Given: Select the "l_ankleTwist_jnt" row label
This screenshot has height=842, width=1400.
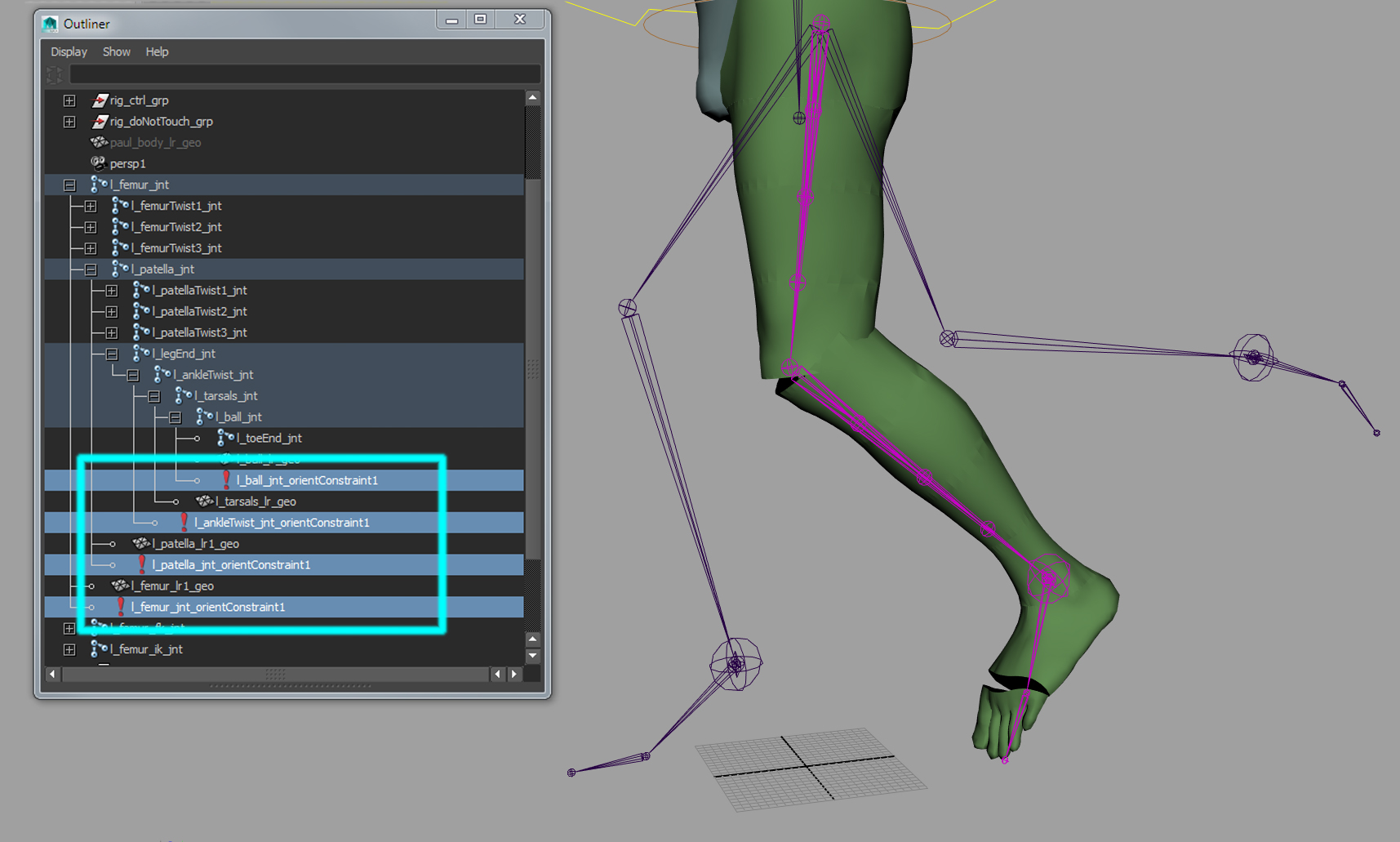Looking at the screenshot, I should pyautogui.click(x=214, y=375).
